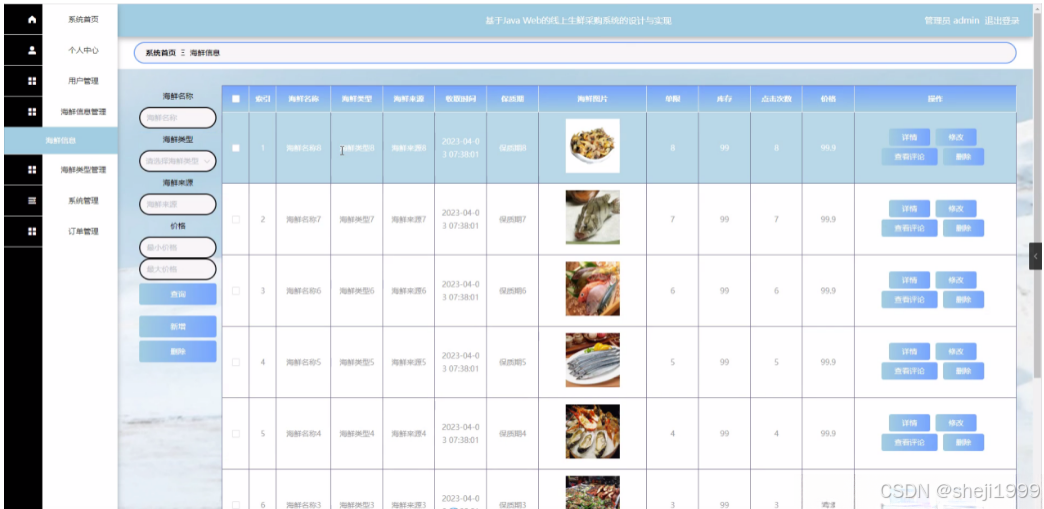Click the seafood image in row 海鲜名称8
The image size is (1044, 509).
point(593,146)
